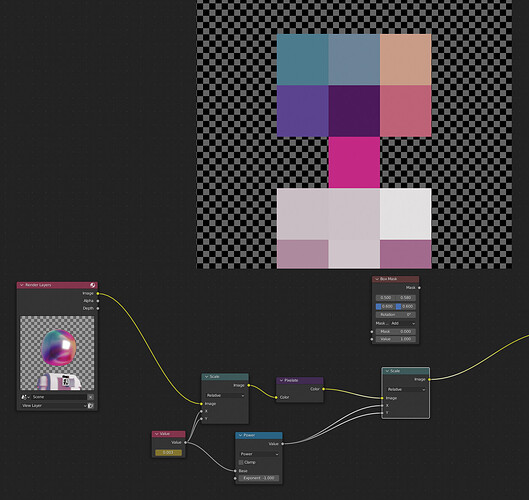
Task: Click the Power node's Value output socket
Action: coord(282,444)
